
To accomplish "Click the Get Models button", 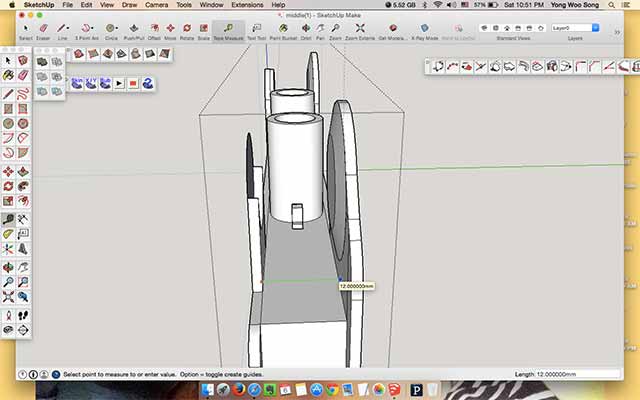I will [x=393, y=31].
